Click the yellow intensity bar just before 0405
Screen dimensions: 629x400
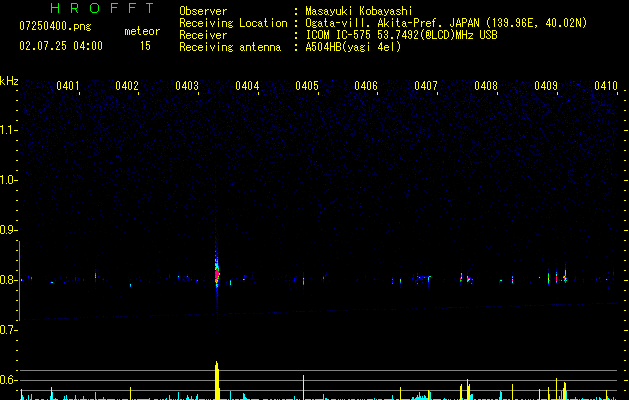tap(303, 387)
